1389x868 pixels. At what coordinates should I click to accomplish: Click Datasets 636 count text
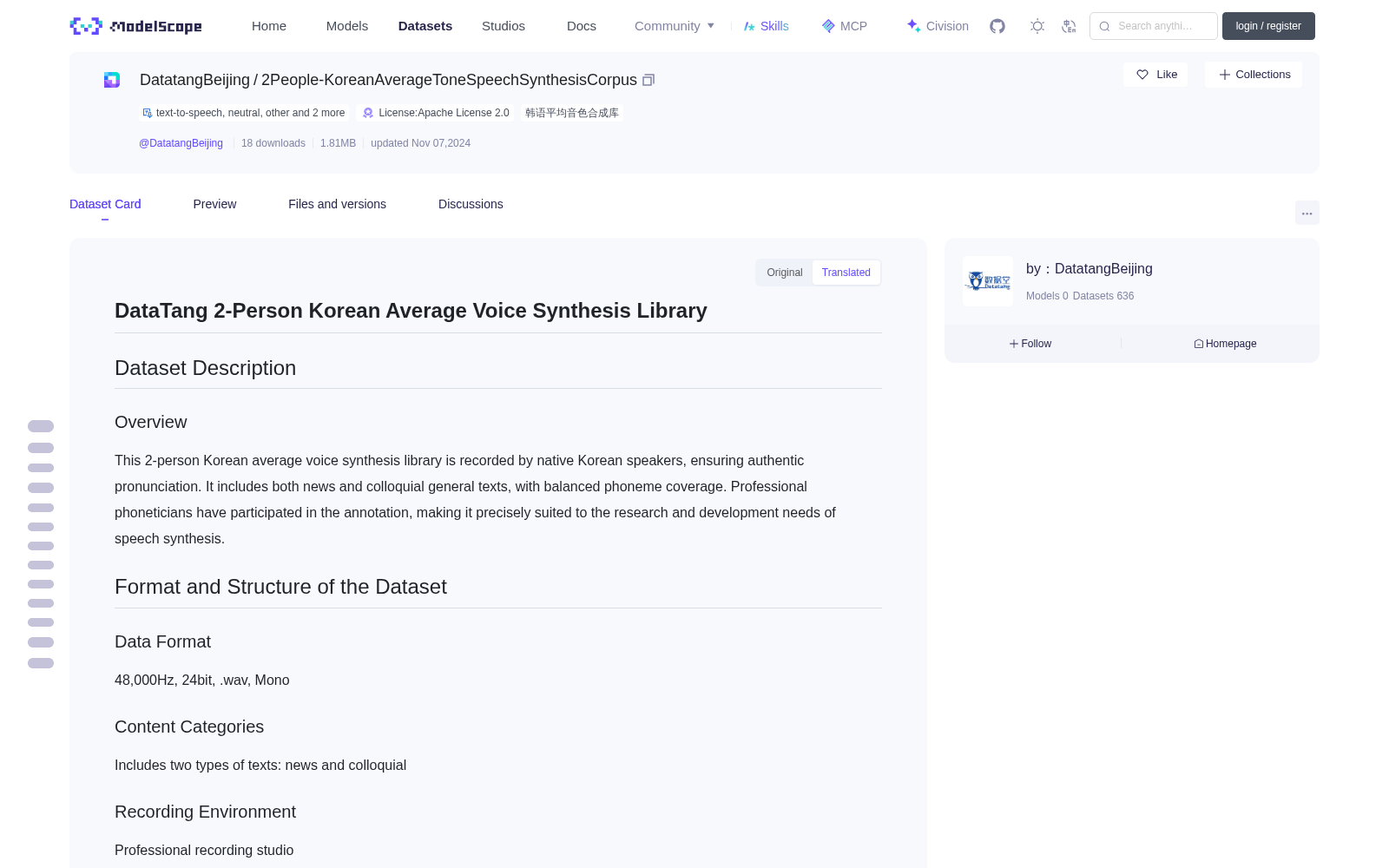1103,296
